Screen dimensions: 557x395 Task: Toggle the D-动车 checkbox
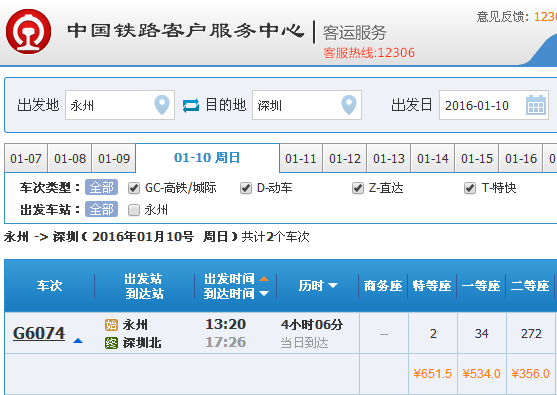point(246,188)
